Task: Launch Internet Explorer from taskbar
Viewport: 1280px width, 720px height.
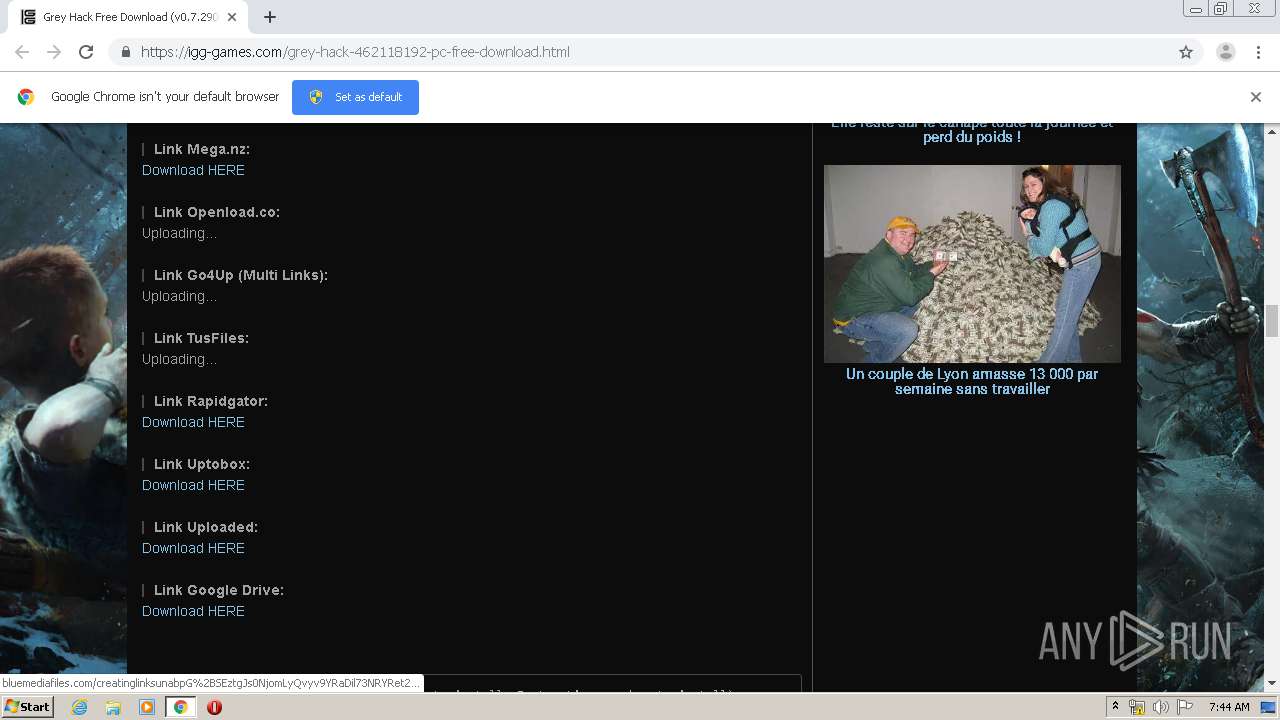Action: click(x=79, y=707)
